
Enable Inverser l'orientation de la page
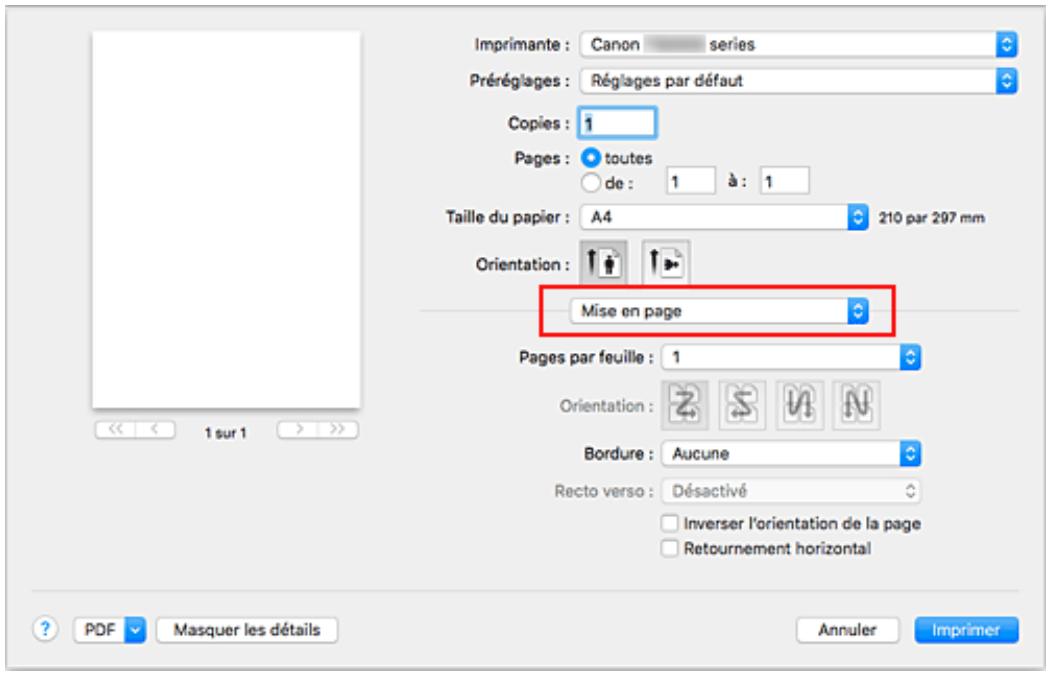670,523
